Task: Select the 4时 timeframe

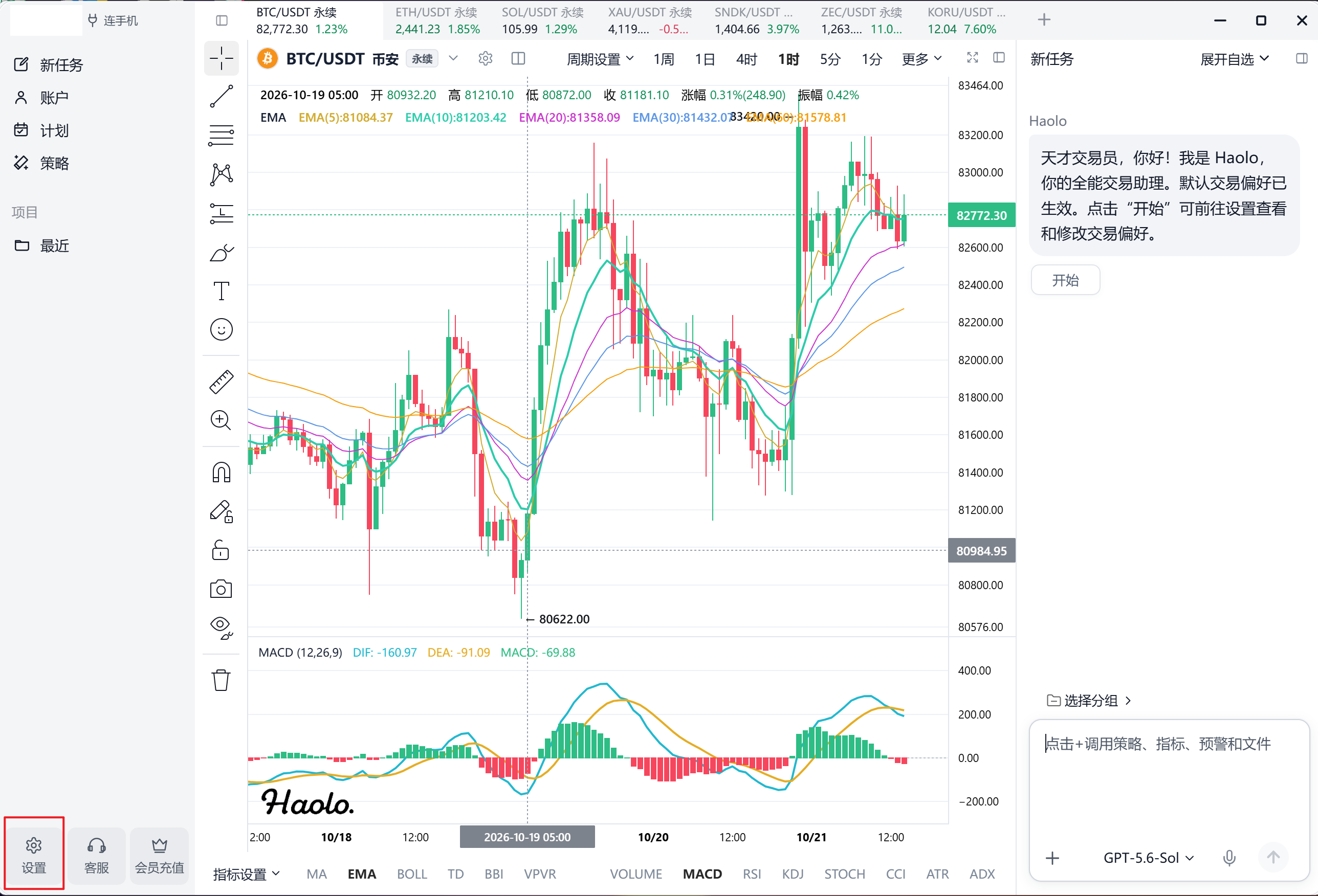Action: pyautogui.click(x=746, y=59)
